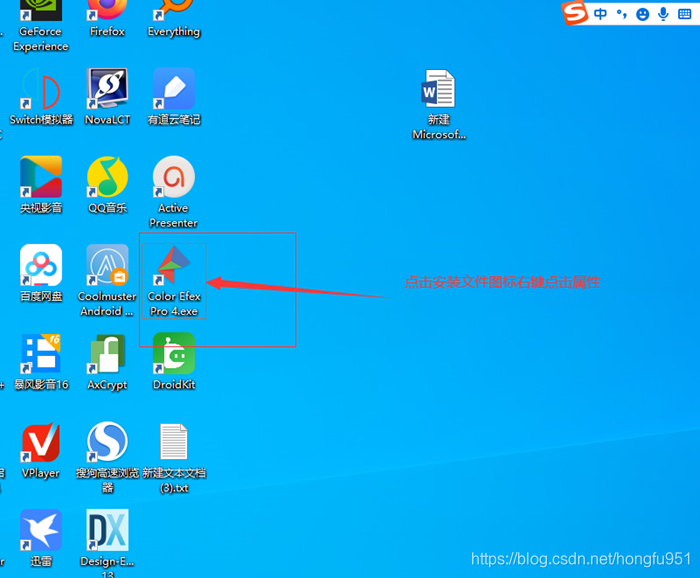Select the Active Presenter shortcut
Screen dimensions: 700x578
(x=174, y=192)
